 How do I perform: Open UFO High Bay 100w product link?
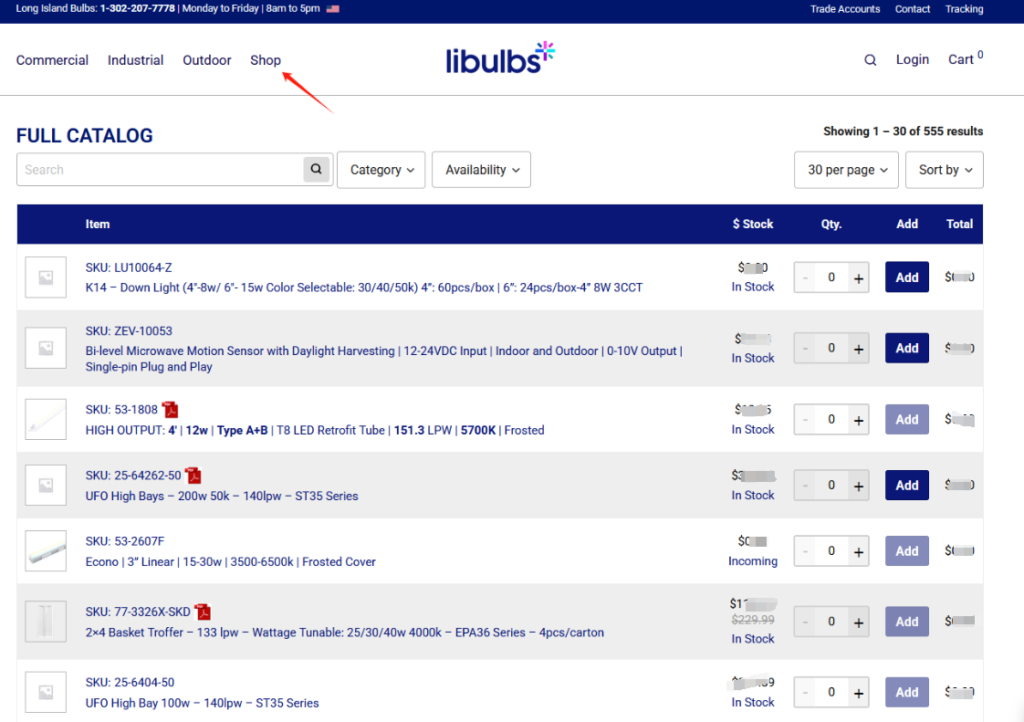(202, 703)
